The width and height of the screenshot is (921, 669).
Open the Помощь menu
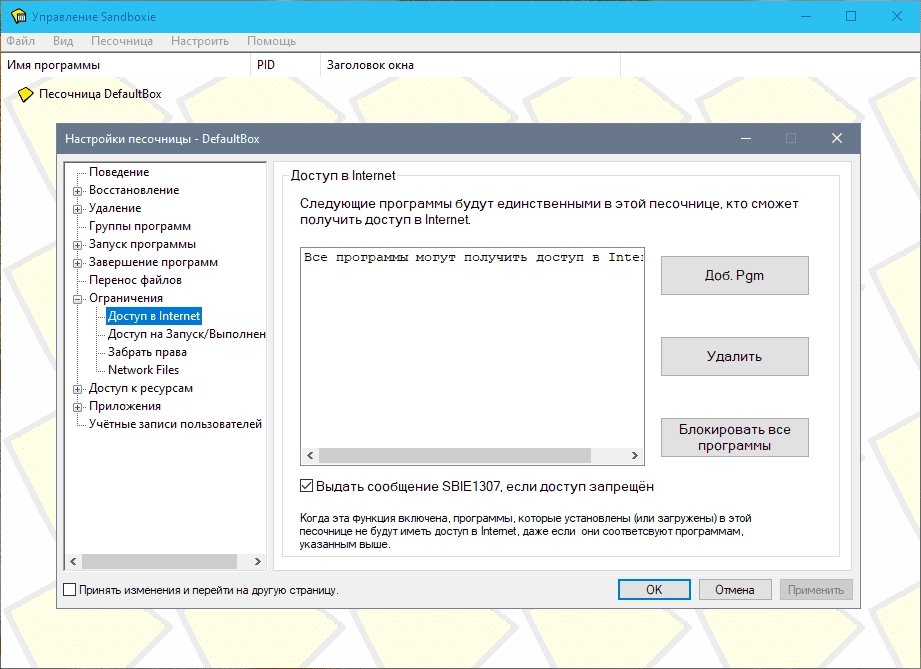tap(271, 41)
